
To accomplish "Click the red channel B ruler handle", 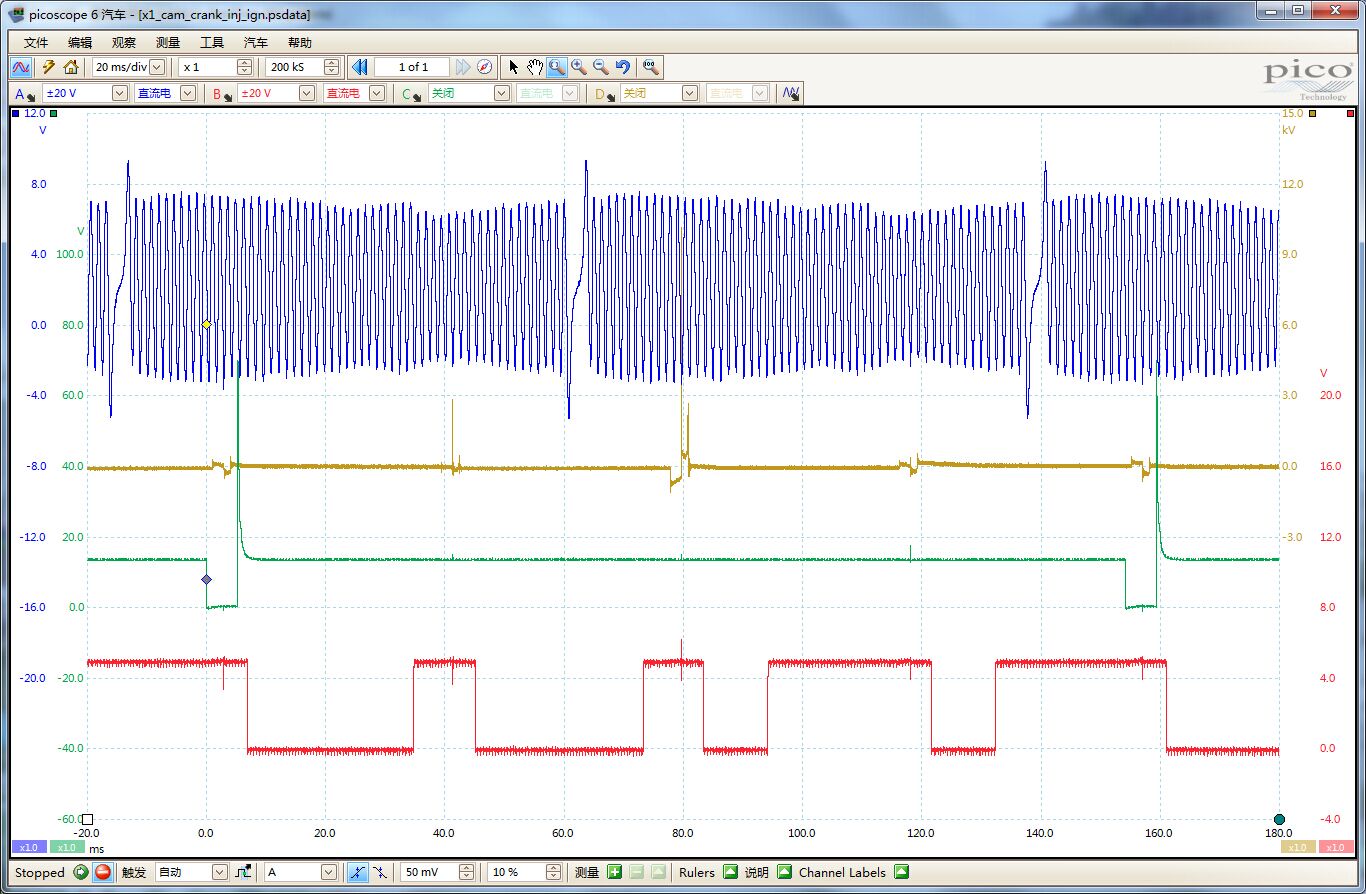I will (1351, 114).
